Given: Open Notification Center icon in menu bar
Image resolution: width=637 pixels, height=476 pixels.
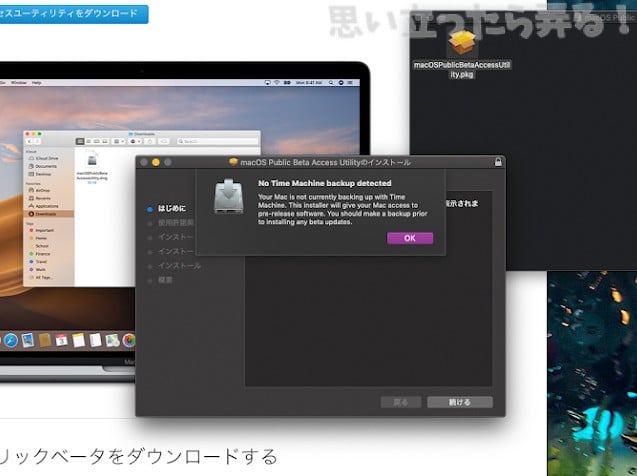Looking at the screenshot, I should pyautogui.click(x=350, y=82).
